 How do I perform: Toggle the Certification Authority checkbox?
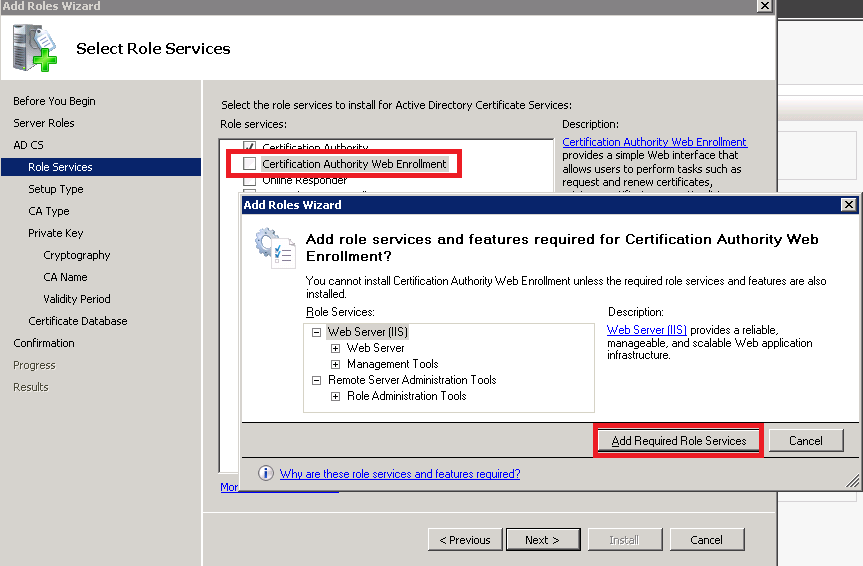click(x=249, y=148)
